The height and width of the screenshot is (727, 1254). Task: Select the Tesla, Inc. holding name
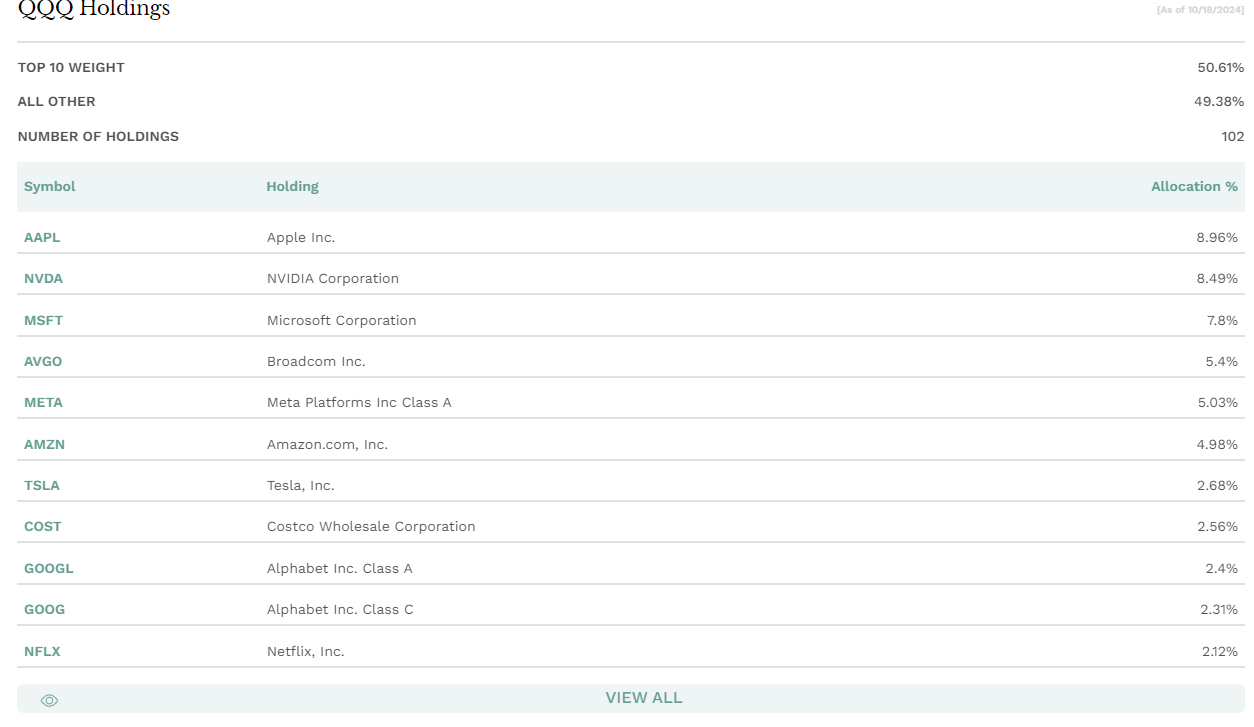tap(301, 486)
